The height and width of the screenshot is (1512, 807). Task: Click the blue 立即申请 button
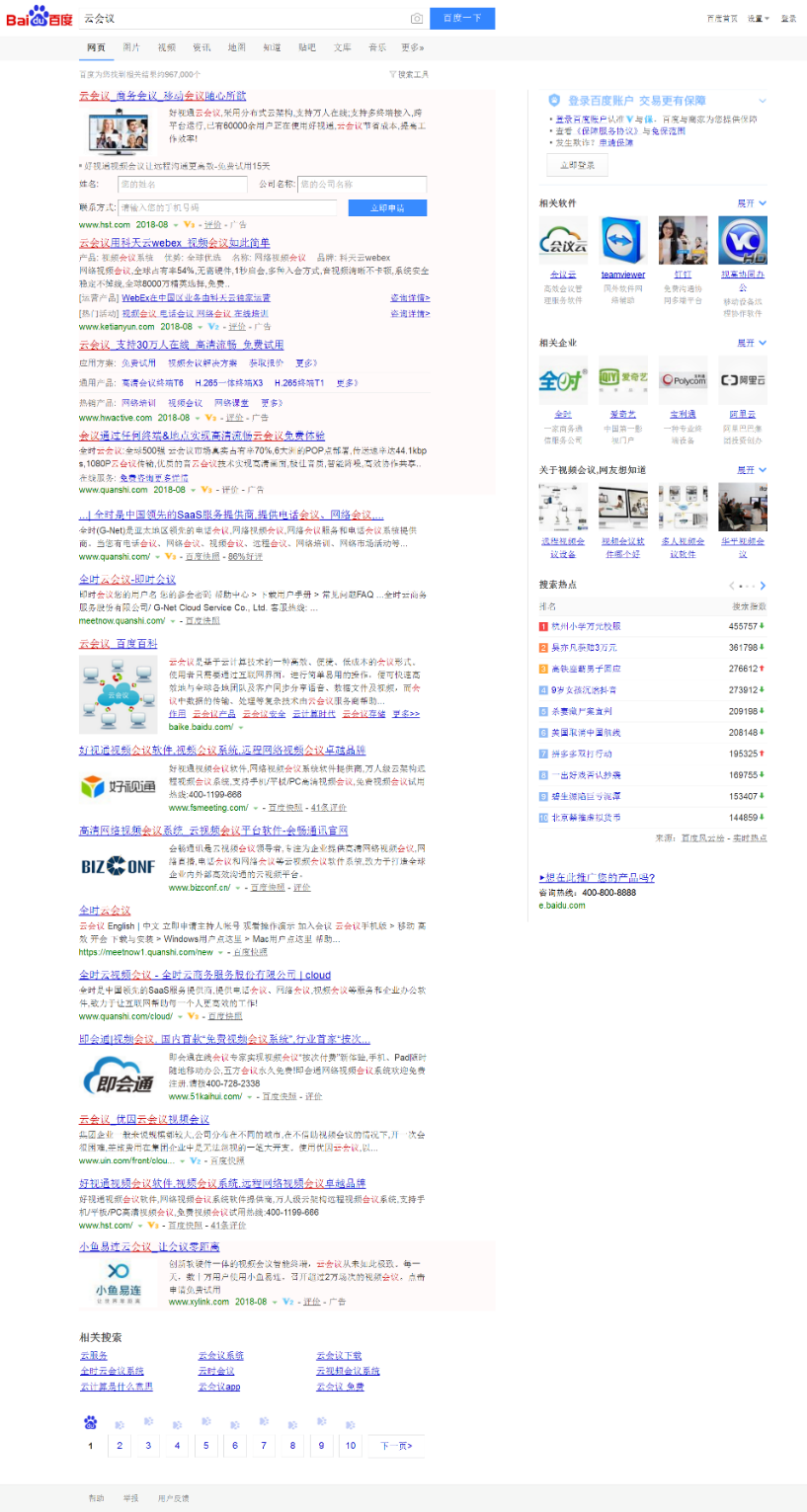click(x=387, y=207)
